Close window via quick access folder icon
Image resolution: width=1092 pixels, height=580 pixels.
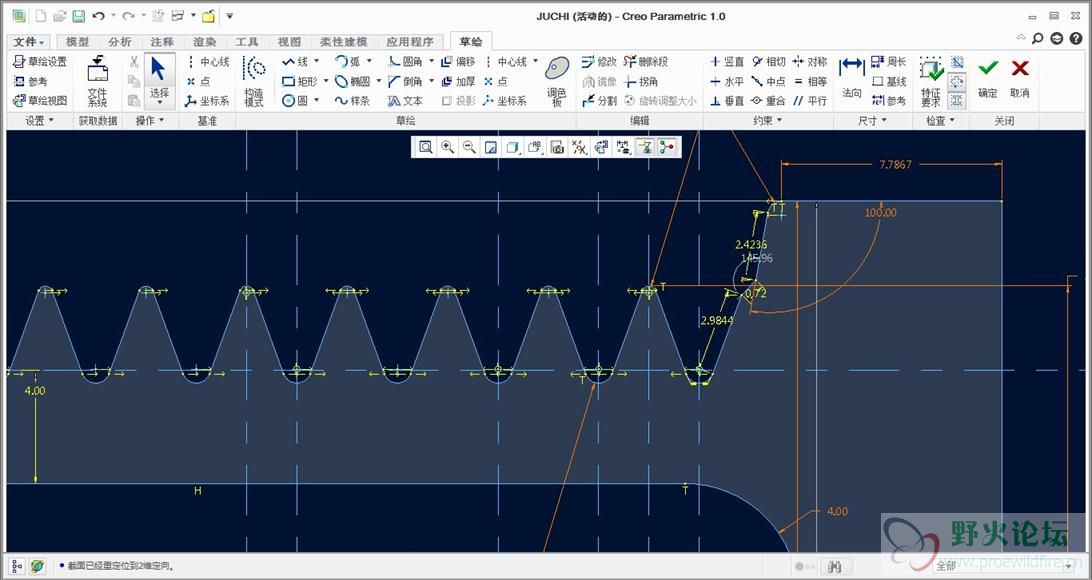(x=208, y=16)
